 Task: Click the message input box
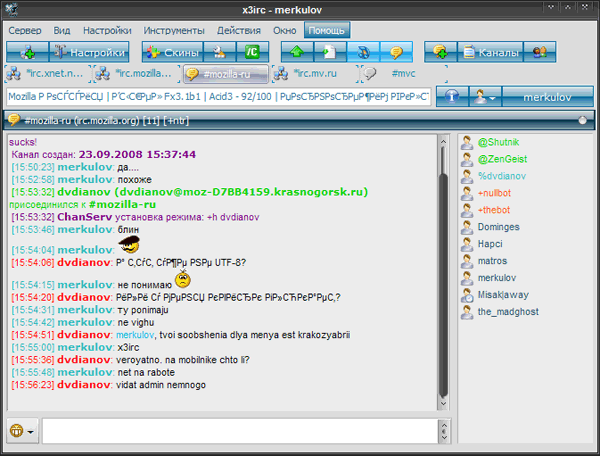[x=240, y=431]
